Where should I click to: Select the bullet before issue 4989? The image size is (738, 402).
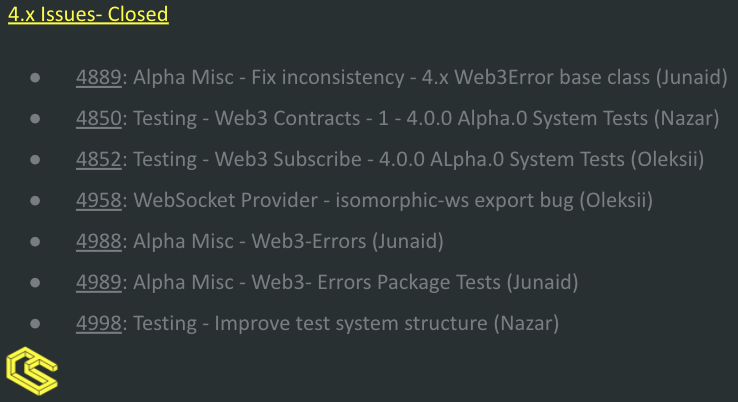point(35,282)
